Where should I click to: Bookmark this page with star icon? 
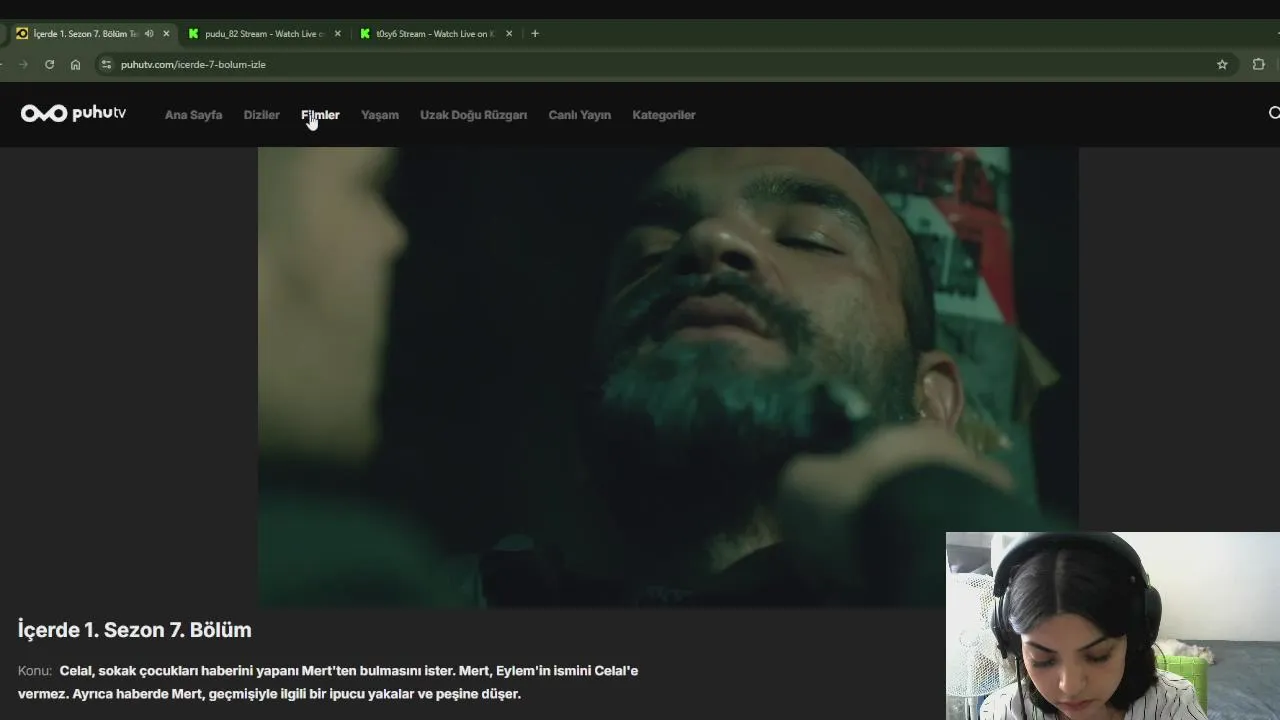click(1222, 64)
